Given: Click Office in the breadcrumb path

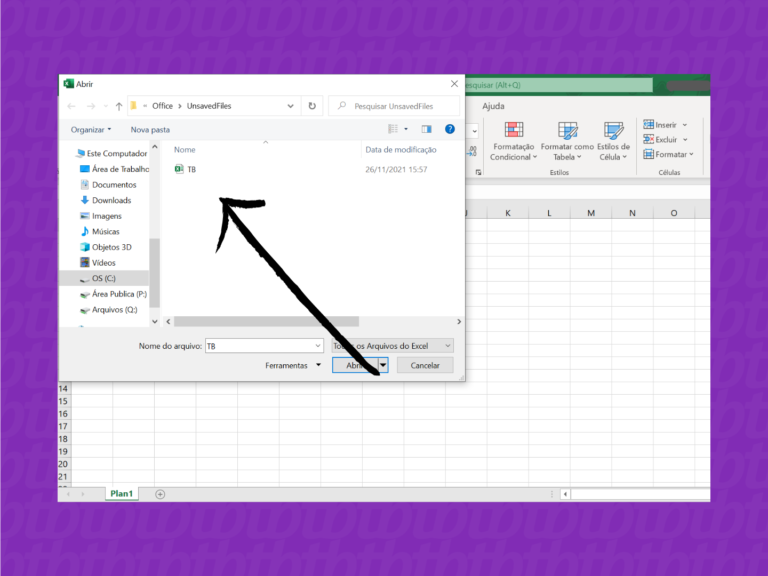Looking at the screenshot, I should [x=162, y=106].
